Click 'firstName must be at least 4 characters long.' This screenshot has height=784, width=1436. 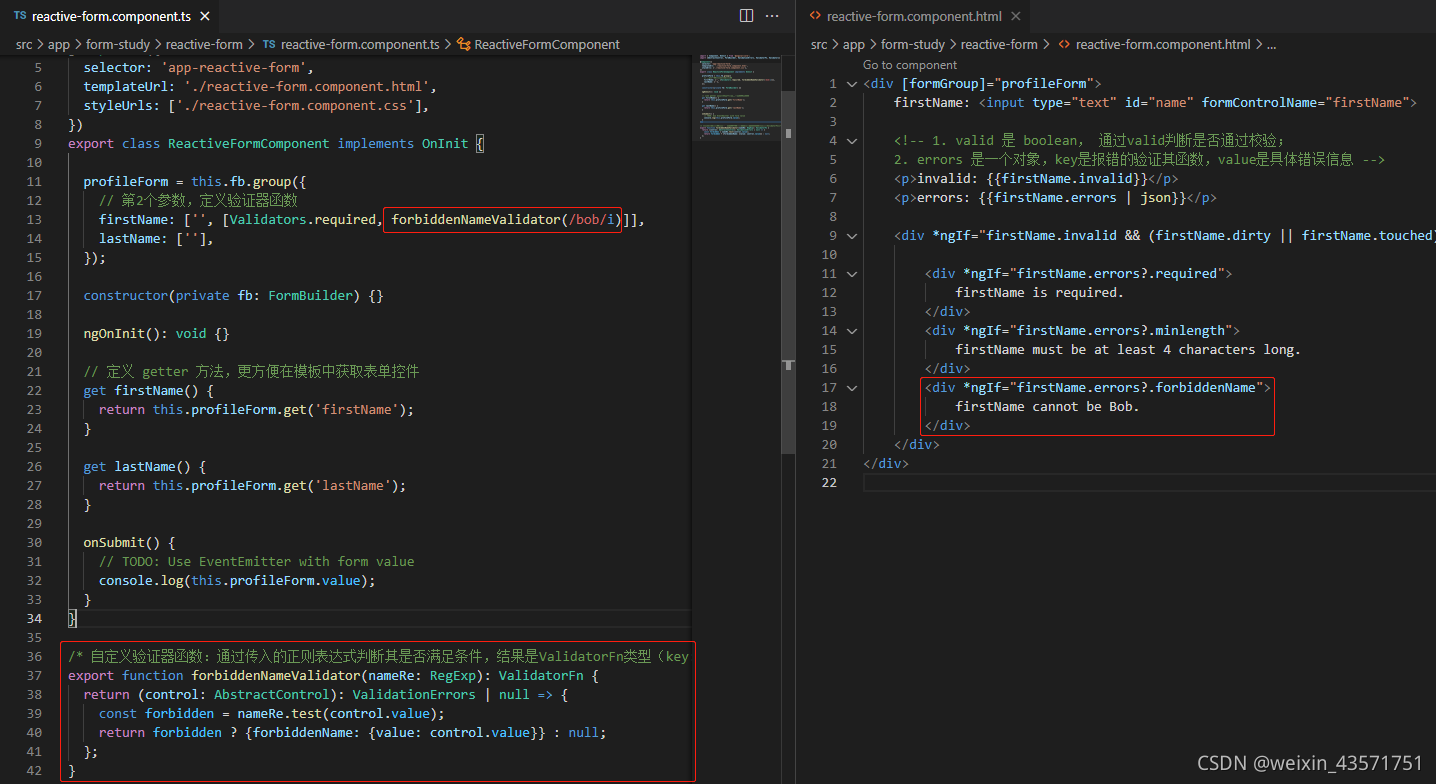point(1128,350)
